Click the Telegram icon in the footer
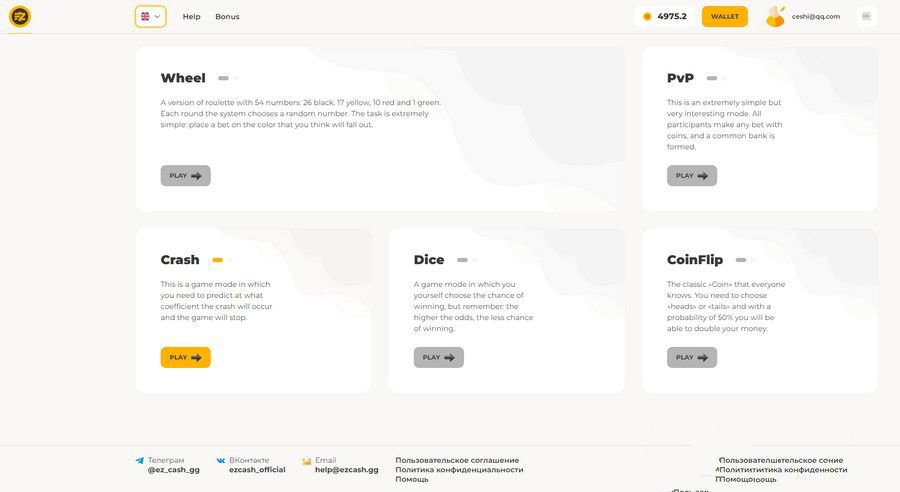 click(x=140, y=461)
